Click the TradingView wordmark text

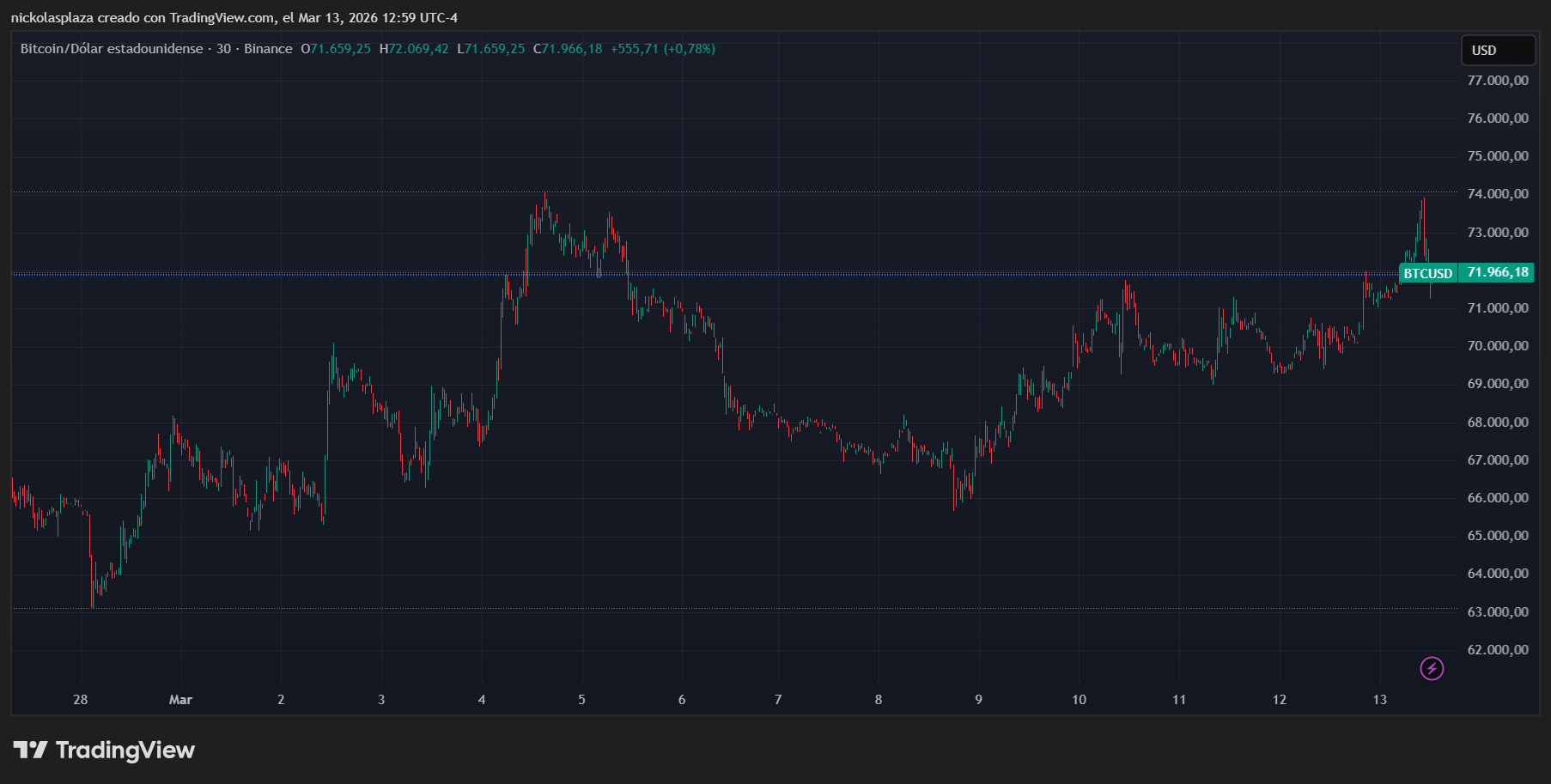pos(125,751)
